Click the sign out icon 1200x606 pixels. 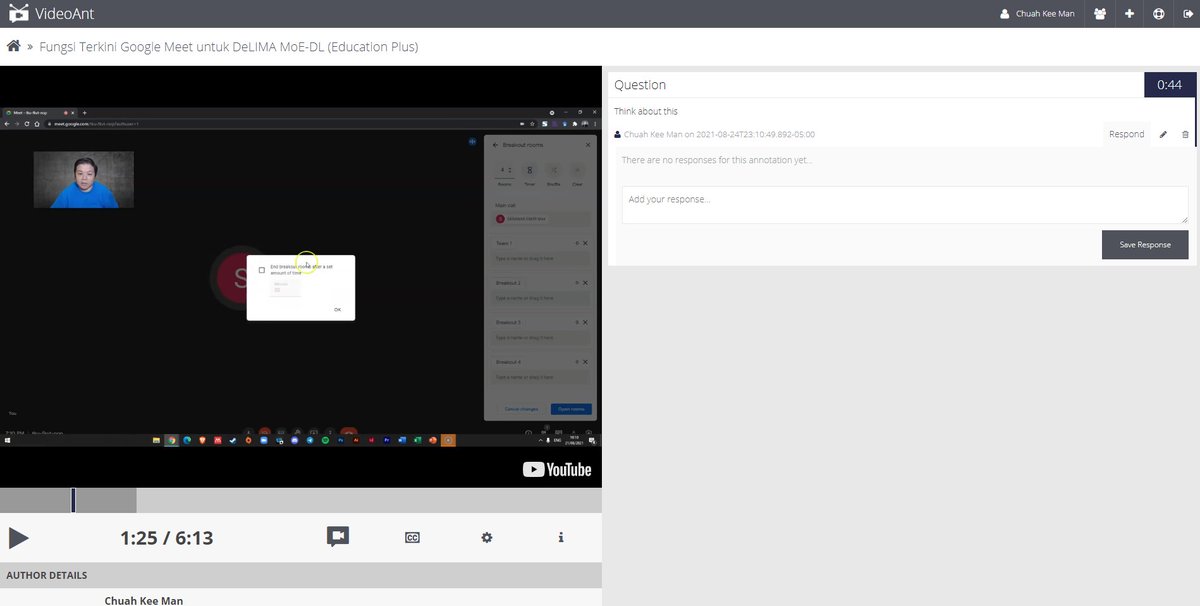coord(1186,14)
